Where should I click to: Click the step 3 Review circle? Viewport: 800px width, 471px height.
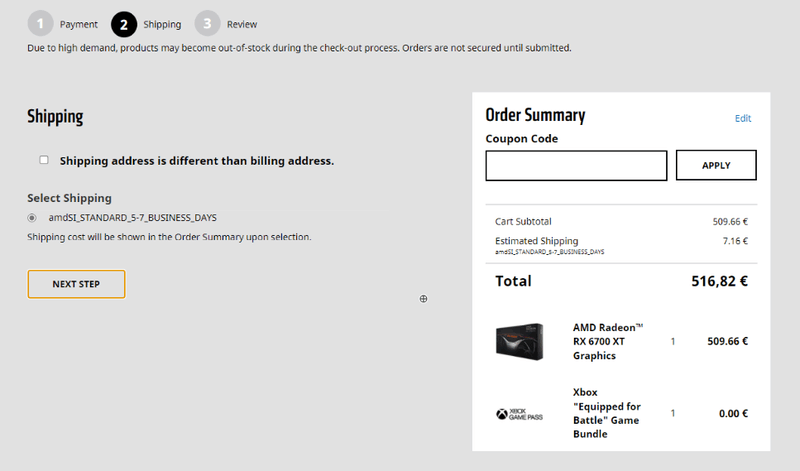(x=207, y=24)
